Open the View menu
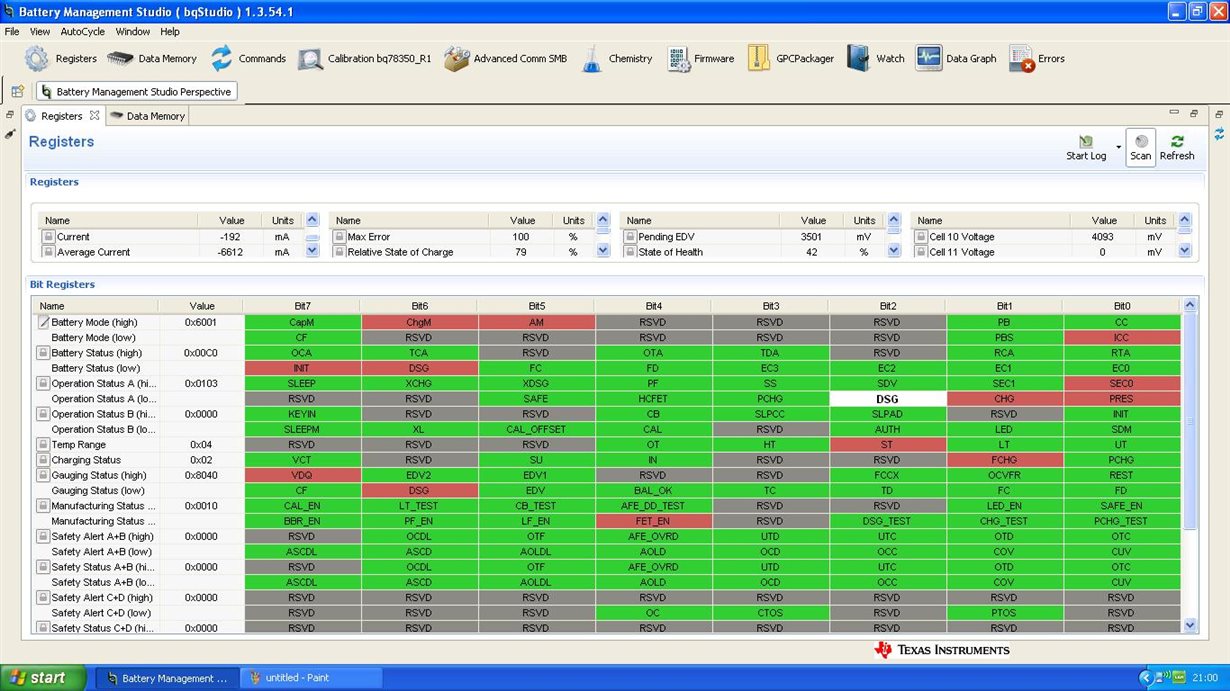 (x=40, y=32)
